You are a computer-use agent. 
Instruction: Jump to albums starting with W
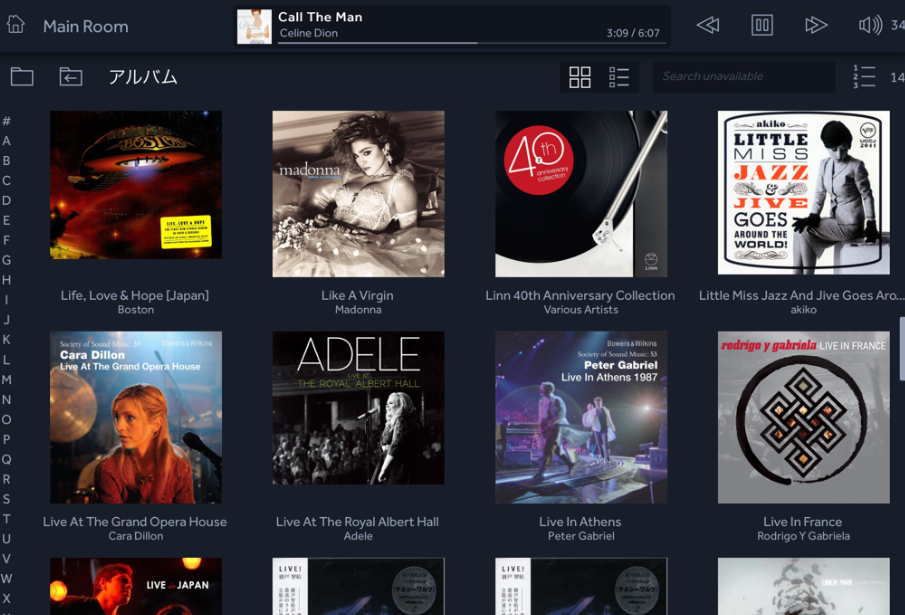(x=6, y=579)
